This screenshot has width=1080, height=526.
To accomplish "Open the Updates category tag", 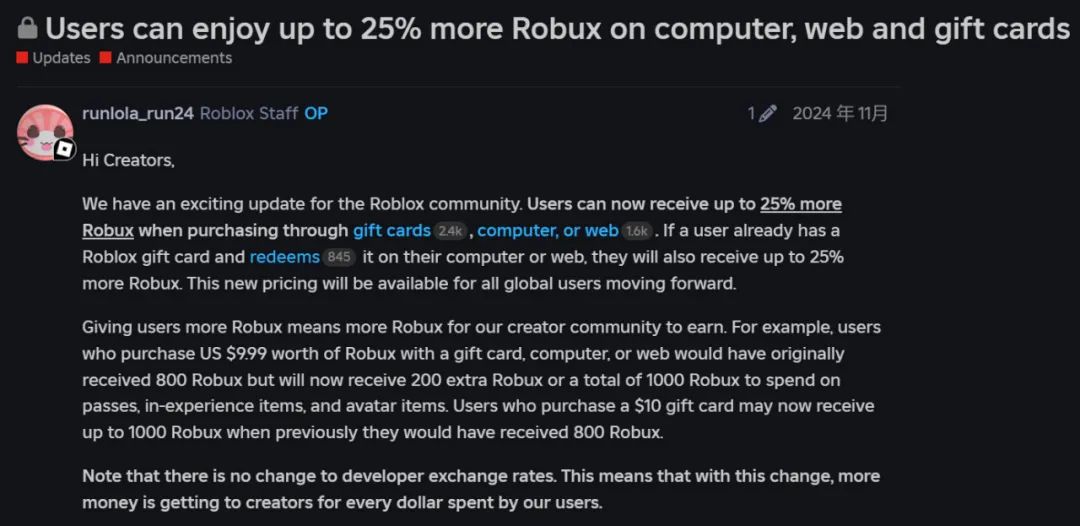I will click(x=61, y=58).
